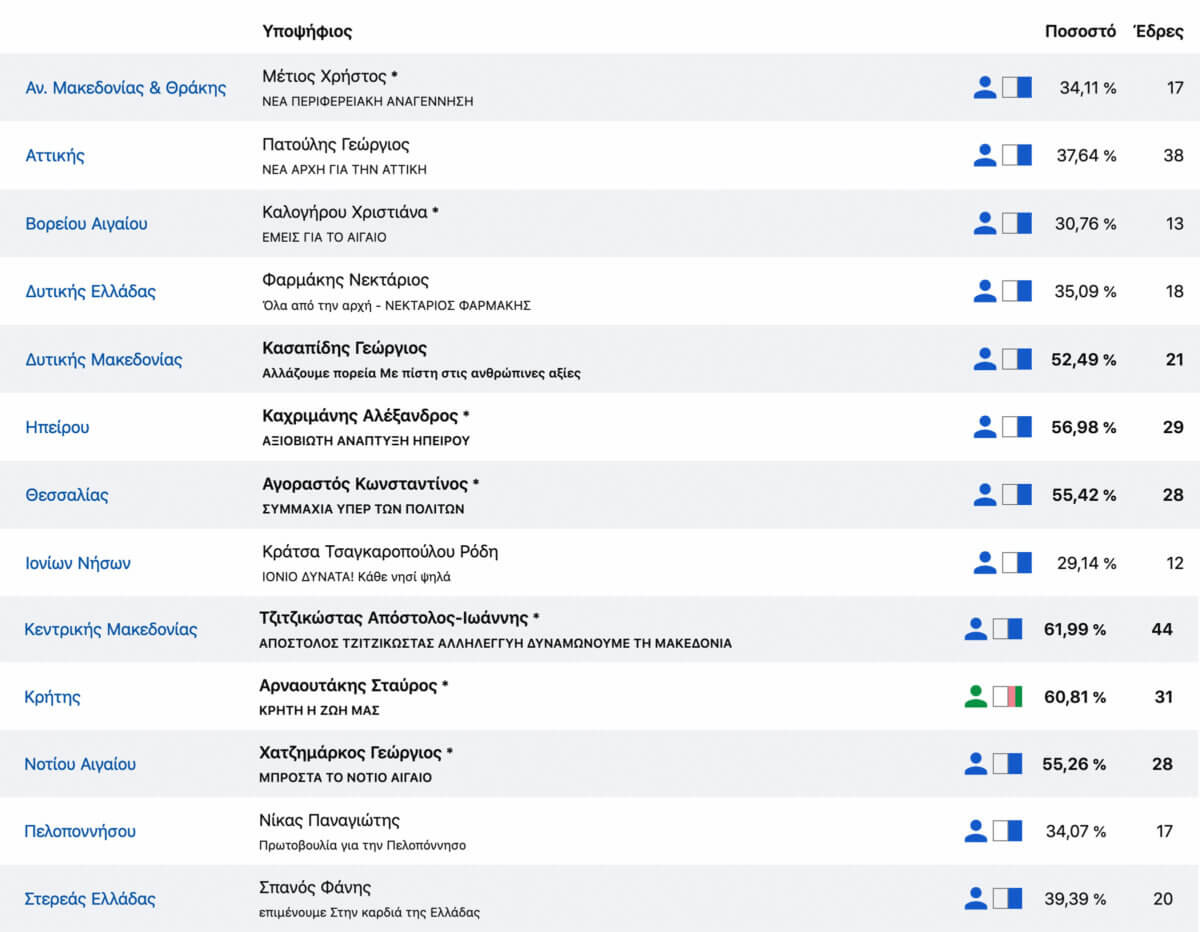Image resolution: width=1200 pixels, height=932 pixels.
Task: Click the party color box in Νοτίου Αιγαίου row
Action: (1008, 764)
